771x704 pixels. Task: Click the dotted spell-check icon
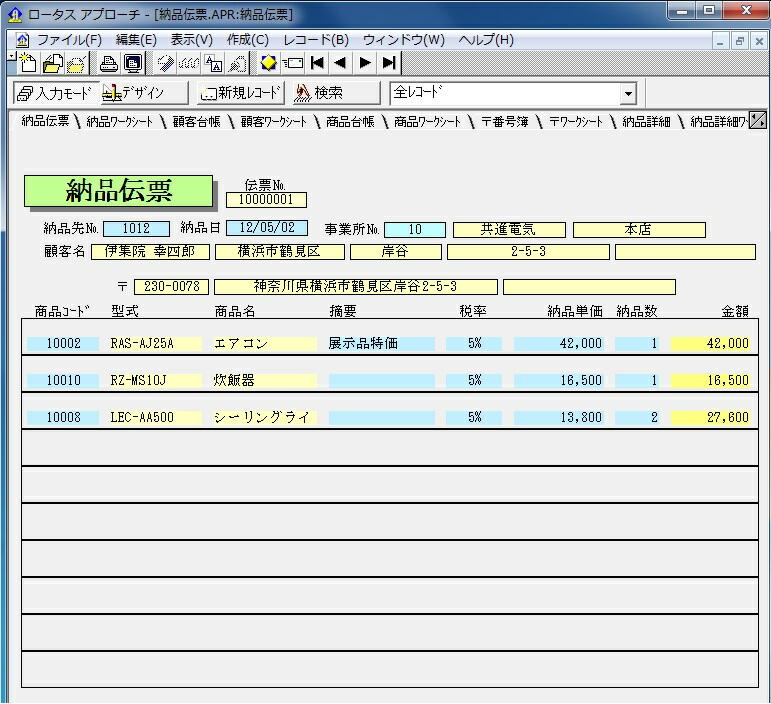[237, 63]
